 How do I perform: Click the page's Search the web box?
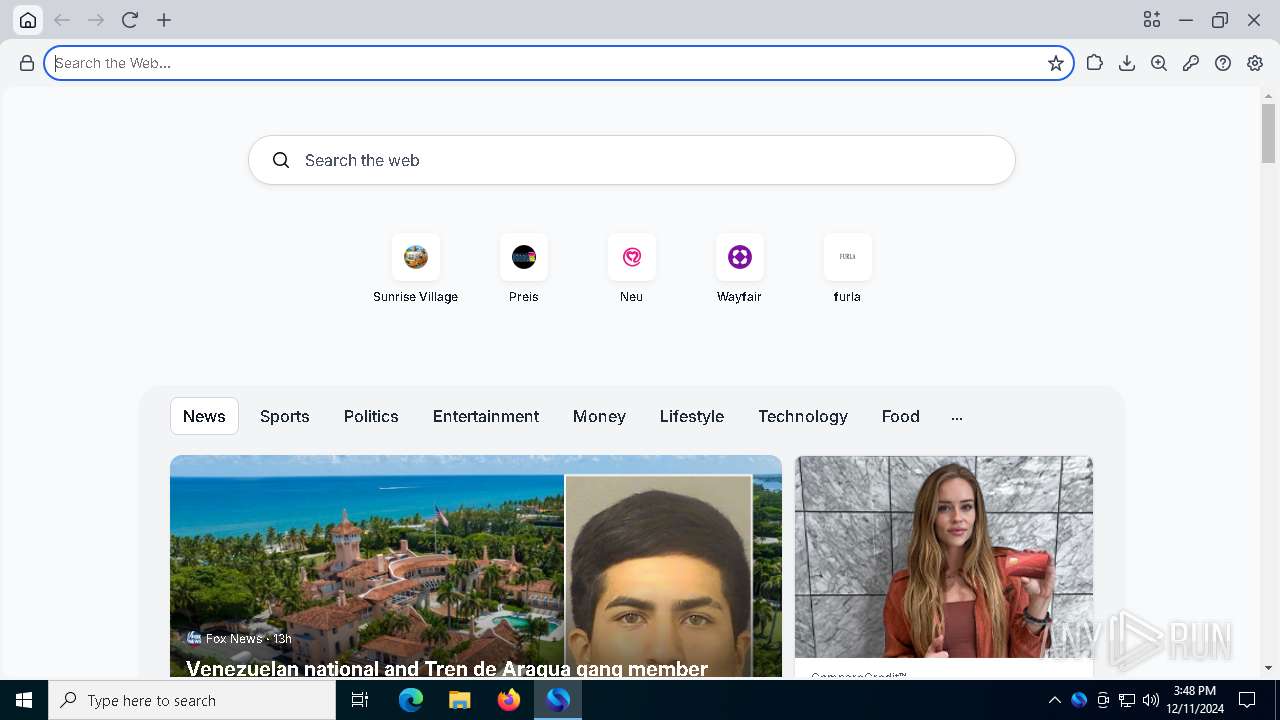[632, 160]
